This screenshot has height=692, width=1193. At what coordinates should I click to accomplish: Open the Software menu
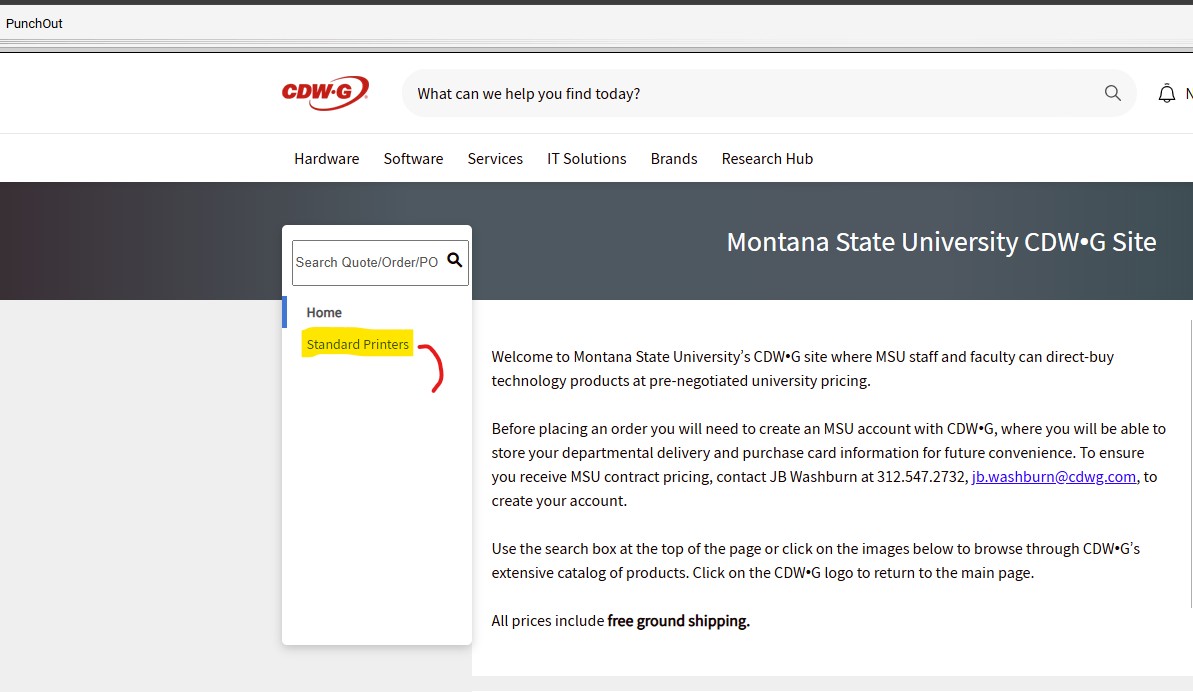[x=413, y=158]
